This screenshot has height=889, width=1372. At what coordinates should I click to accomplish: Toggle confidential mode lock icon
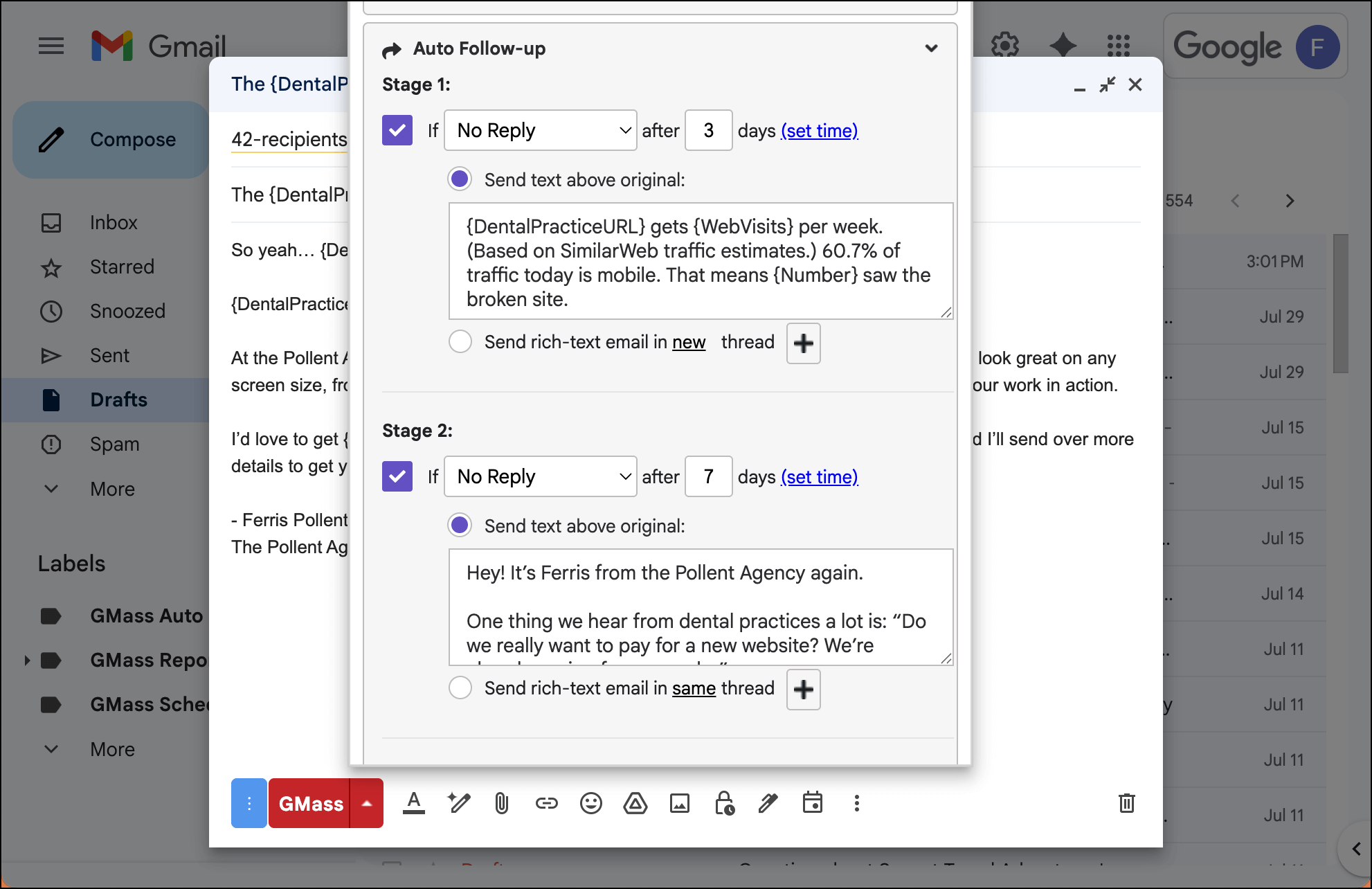(724, 803)
